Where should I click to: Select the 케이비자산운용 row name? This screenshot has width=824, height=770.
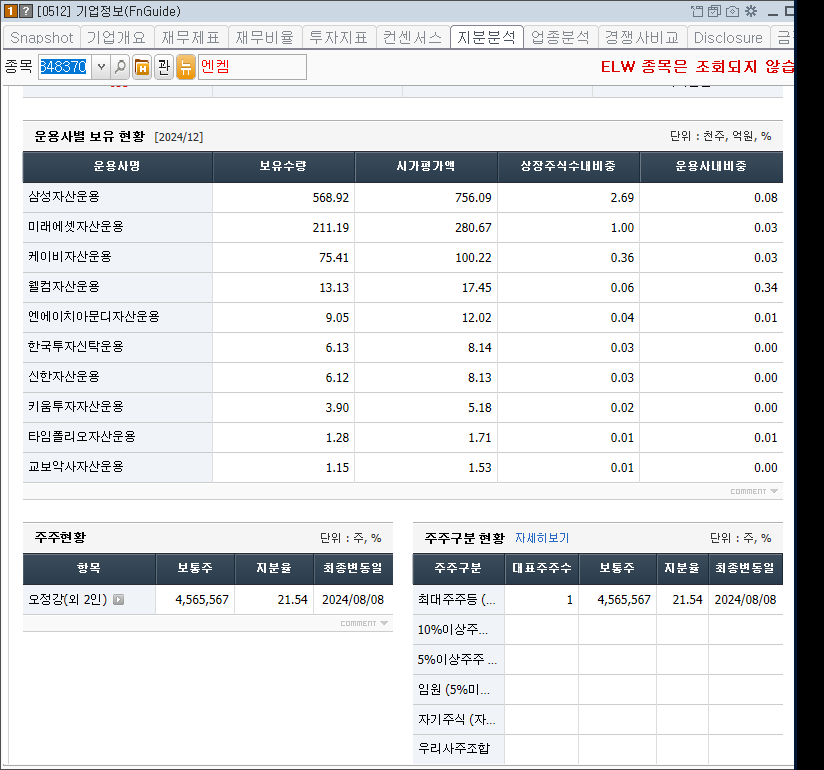pyautogui.click(x=70, y=256)
